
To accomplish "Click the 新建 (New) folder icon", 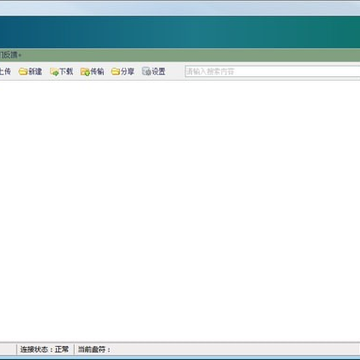I will (x=23, y=72).
